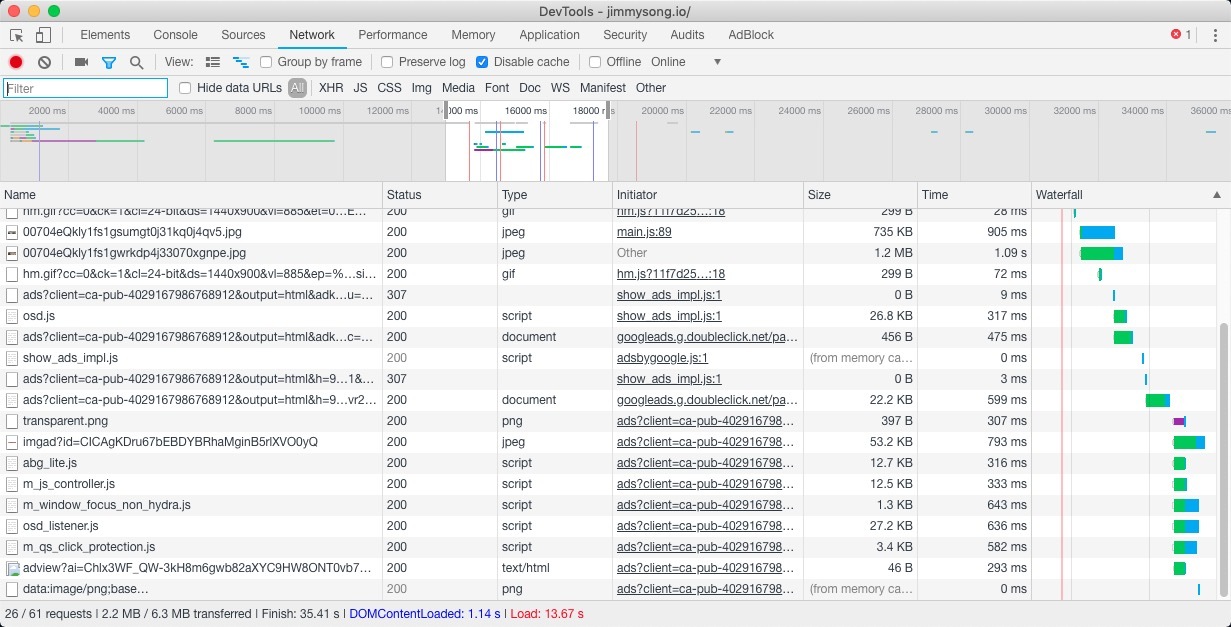Screen dimensions: 1231x627
Task: Select the osd_listener.js request row
Action: point(61,526)
